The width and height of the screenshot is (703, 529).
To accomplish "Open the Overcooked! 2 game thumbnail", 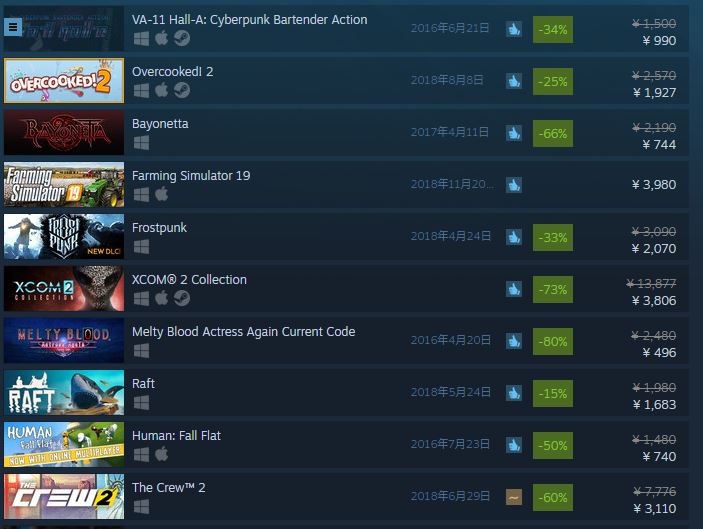I will (64, 81).
